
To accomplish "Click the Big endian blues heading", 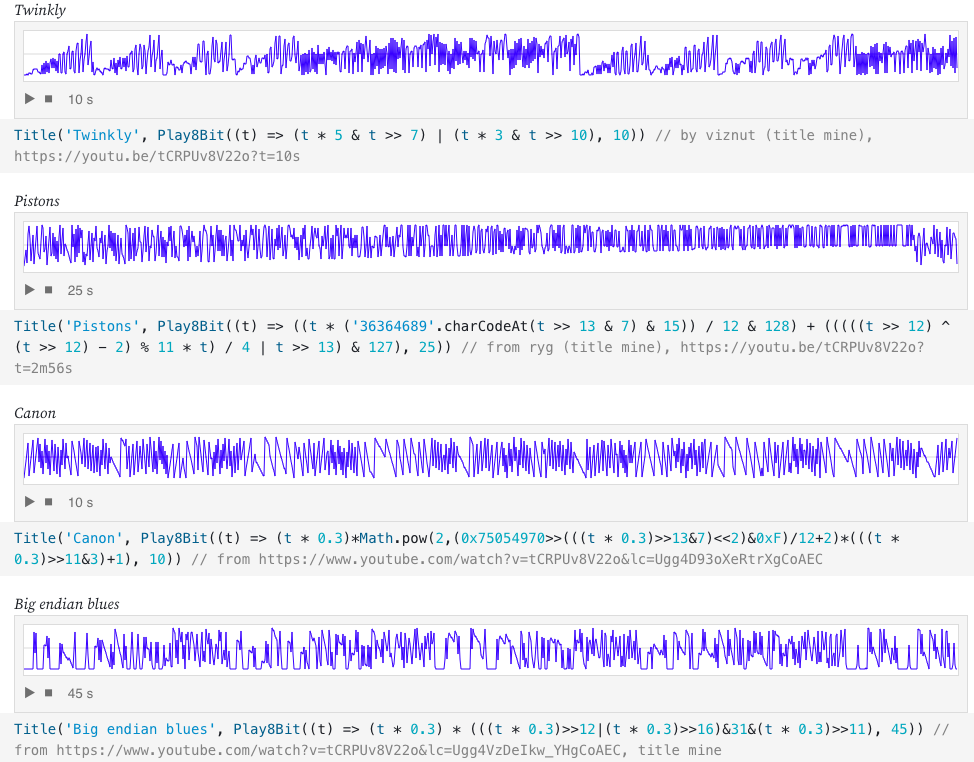I will (66, 604).
